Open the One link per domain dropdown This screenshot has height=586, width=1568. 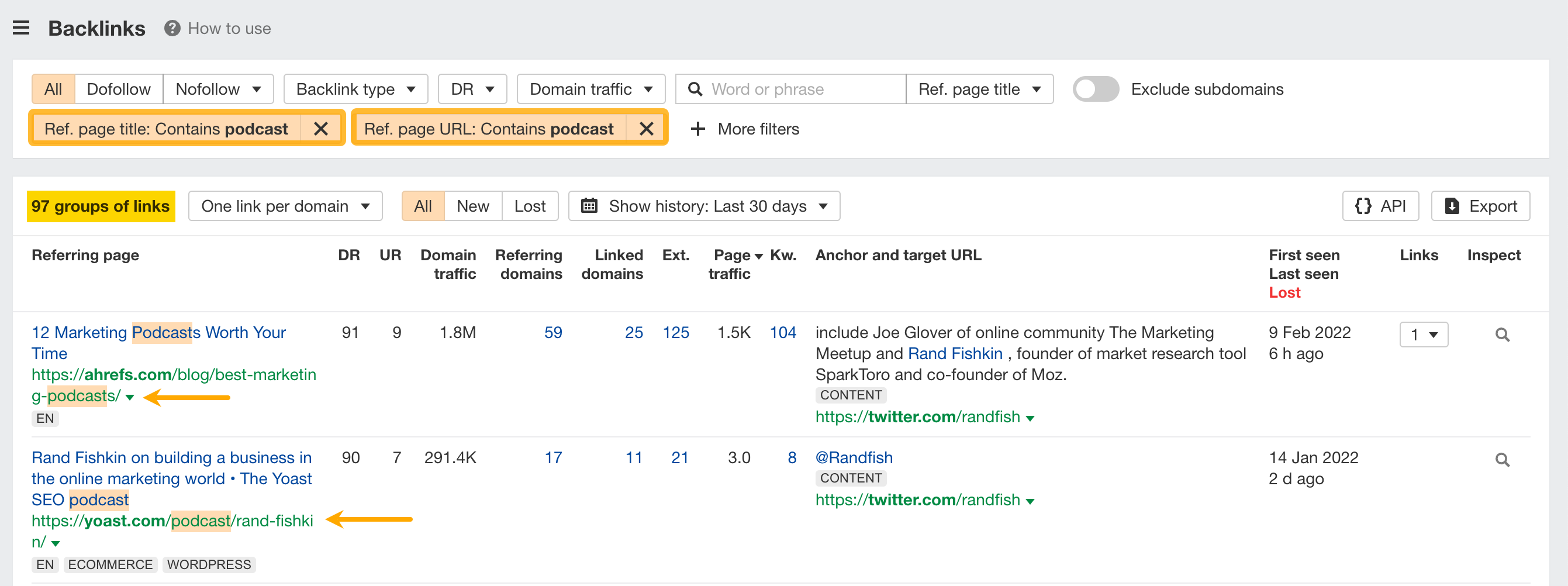coord(285,206)
